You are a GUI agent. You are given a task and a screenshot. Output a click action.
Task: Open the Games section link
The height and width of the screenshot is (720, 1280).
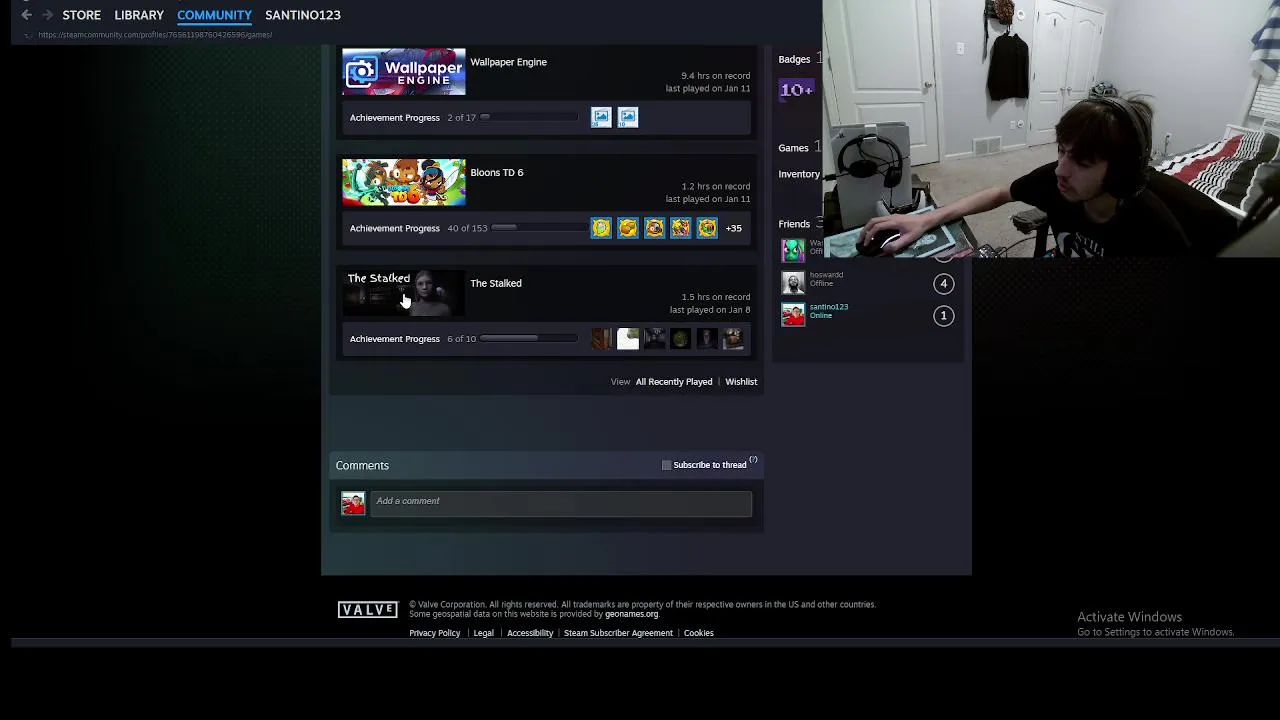(x=793, y=148)
